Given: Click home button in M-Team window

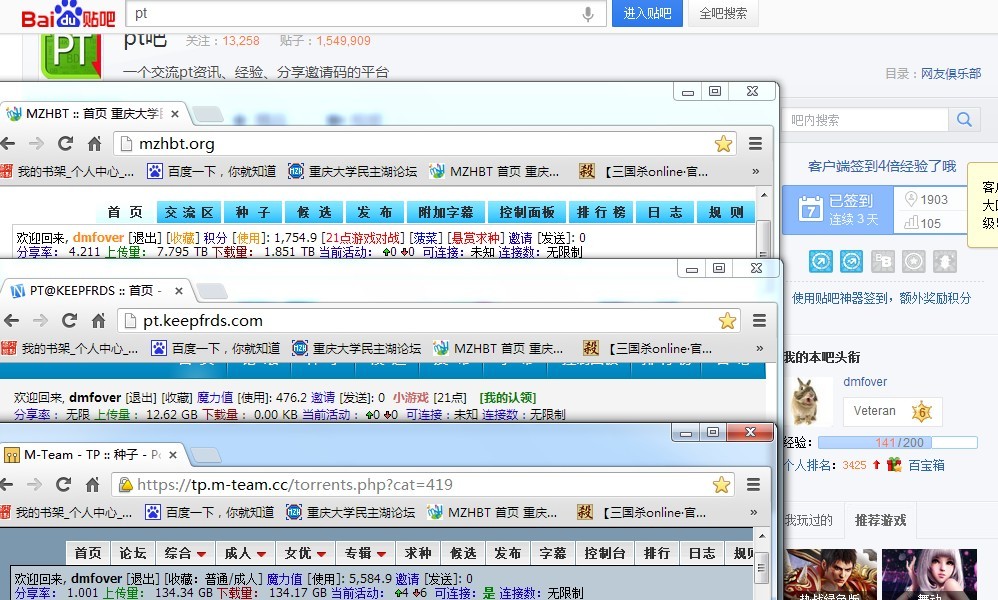Looking at the screenshot, I should (x=92, y=484).
